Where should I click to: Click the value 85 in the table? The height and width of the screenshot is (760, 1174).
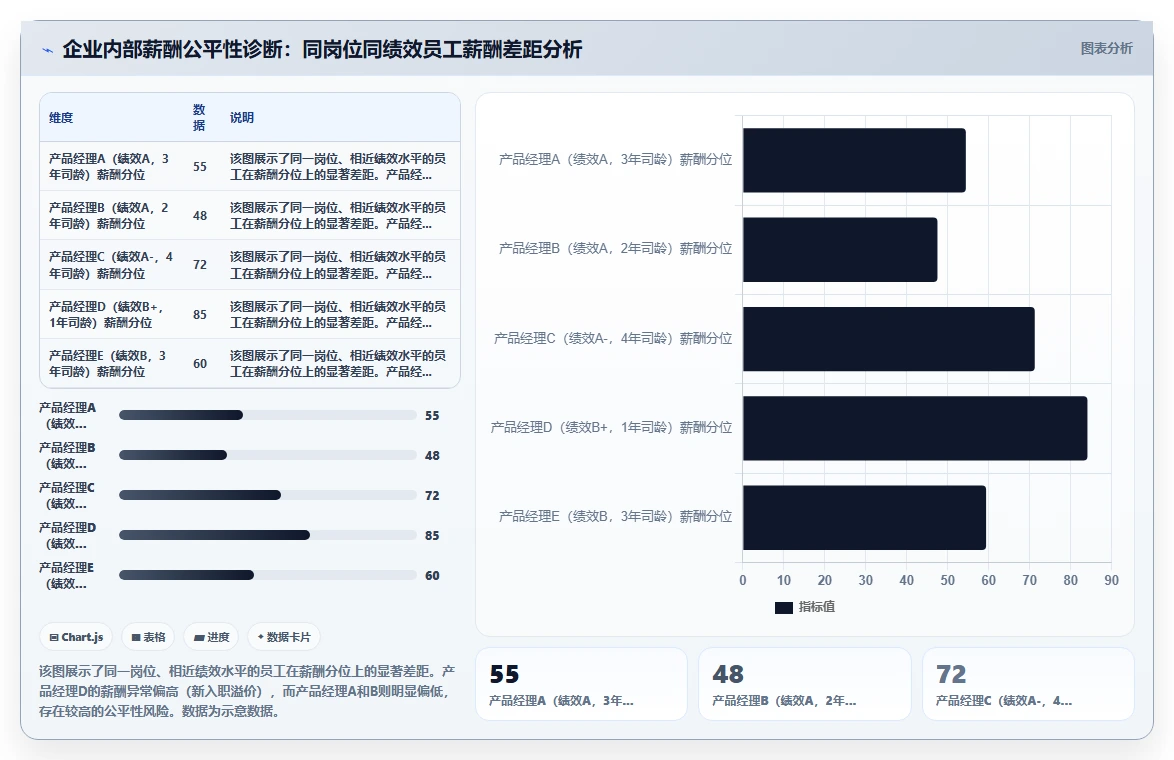click(200, 314)
